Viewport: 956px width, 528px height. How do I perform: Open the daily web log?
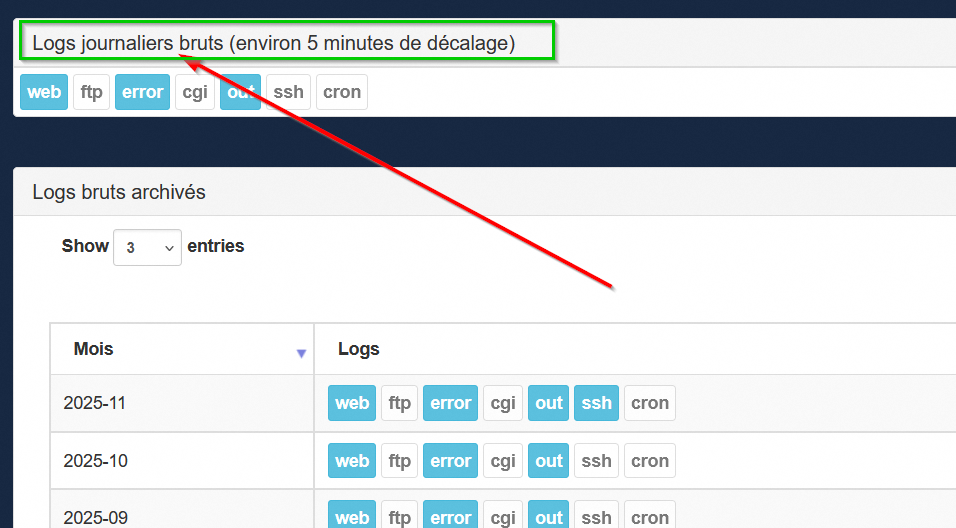(44, 92)
